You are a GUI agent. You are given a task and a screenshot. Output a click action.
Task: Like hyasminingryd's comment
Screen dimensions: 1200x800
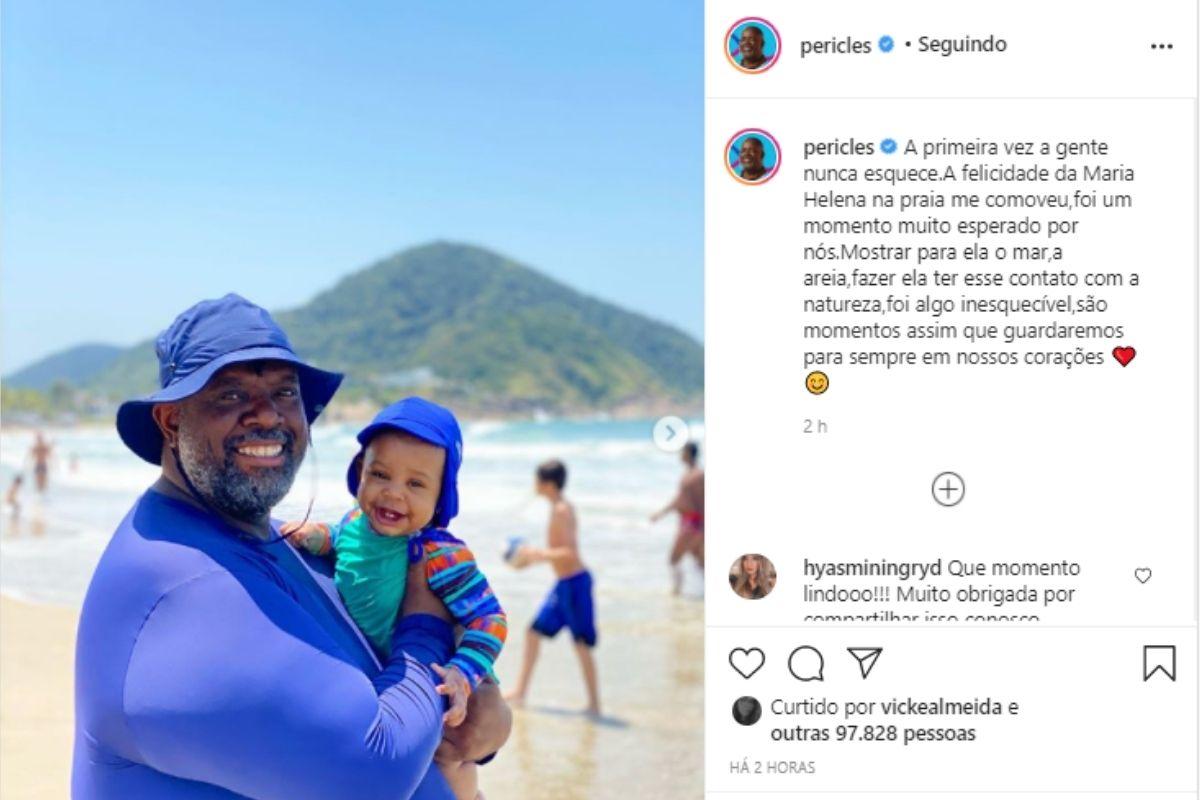point(1143,575)
